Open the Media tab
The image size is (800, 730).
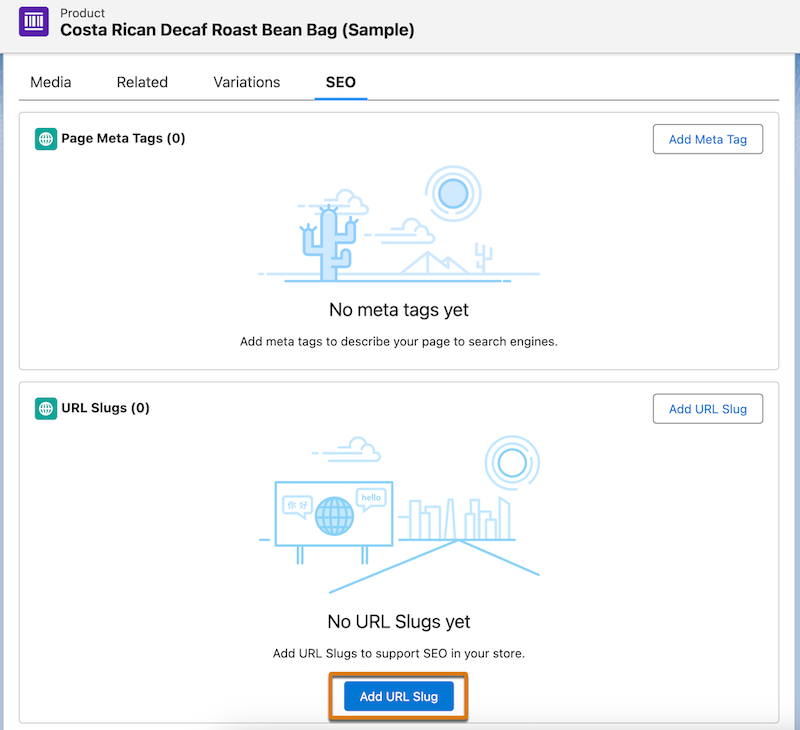[51, 82]
